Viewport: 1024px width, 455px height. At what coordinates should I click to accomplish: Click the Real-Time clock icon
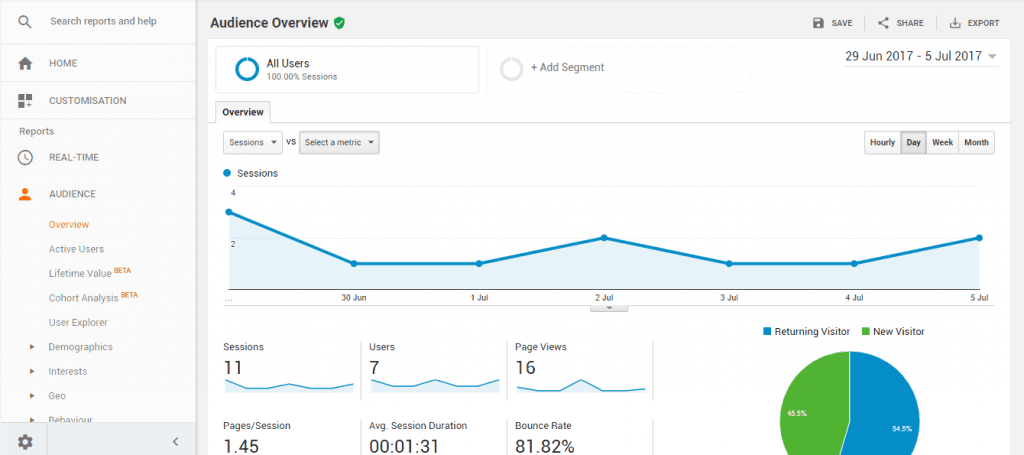point(25,157)
